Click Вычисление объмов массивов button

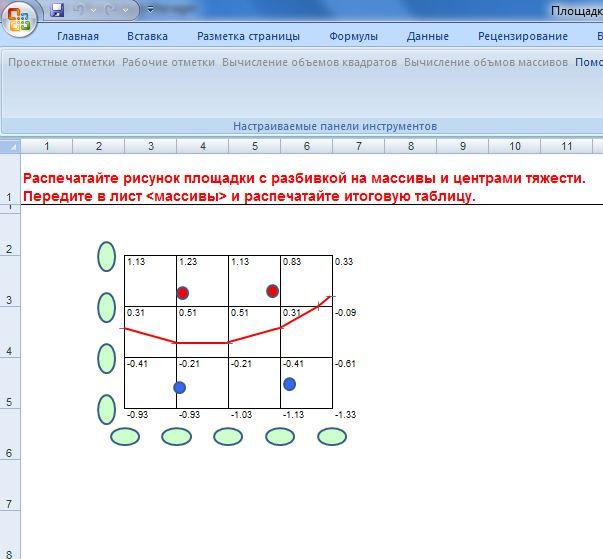pyautogui.click(x=485, y=62)
